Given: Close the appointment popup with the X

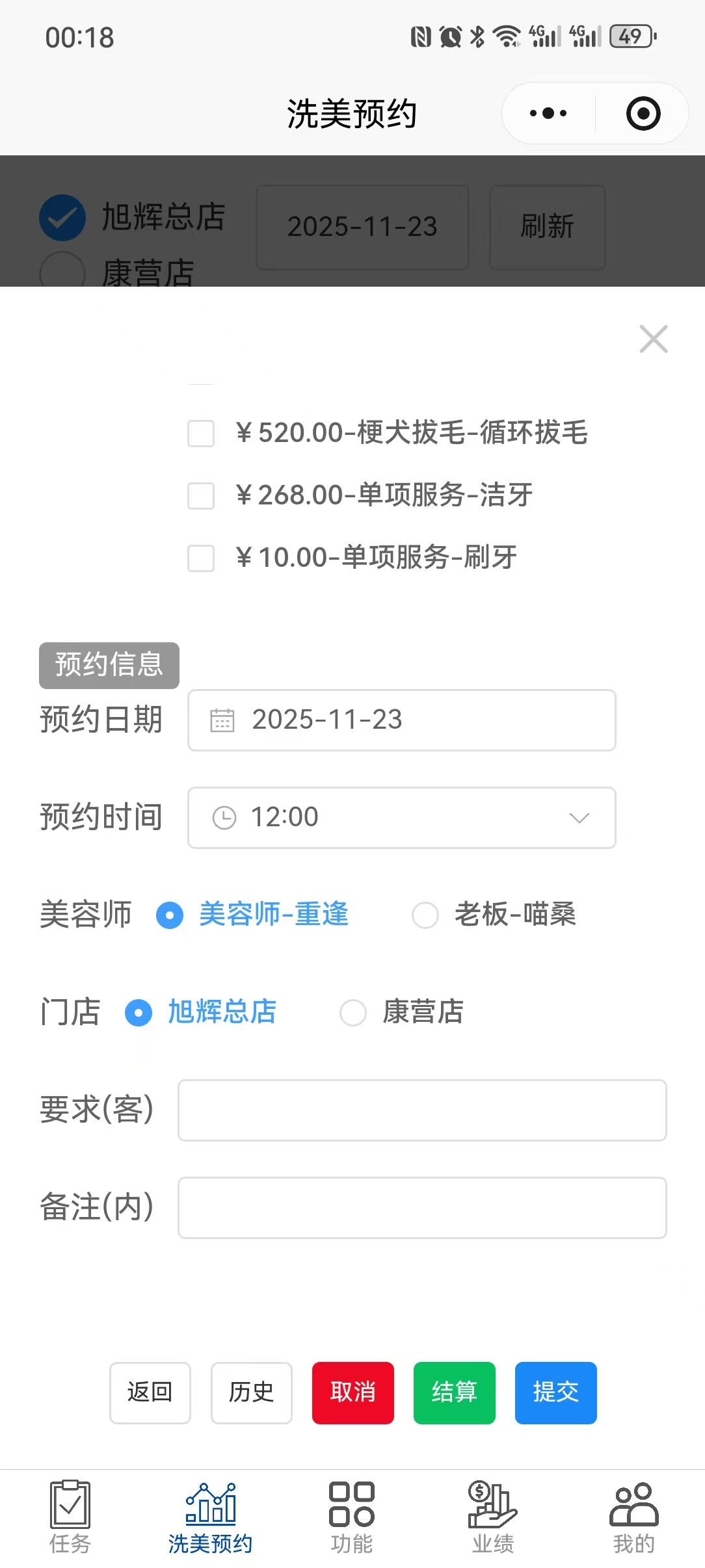Looking at the screenshot, I should point(653,339).
